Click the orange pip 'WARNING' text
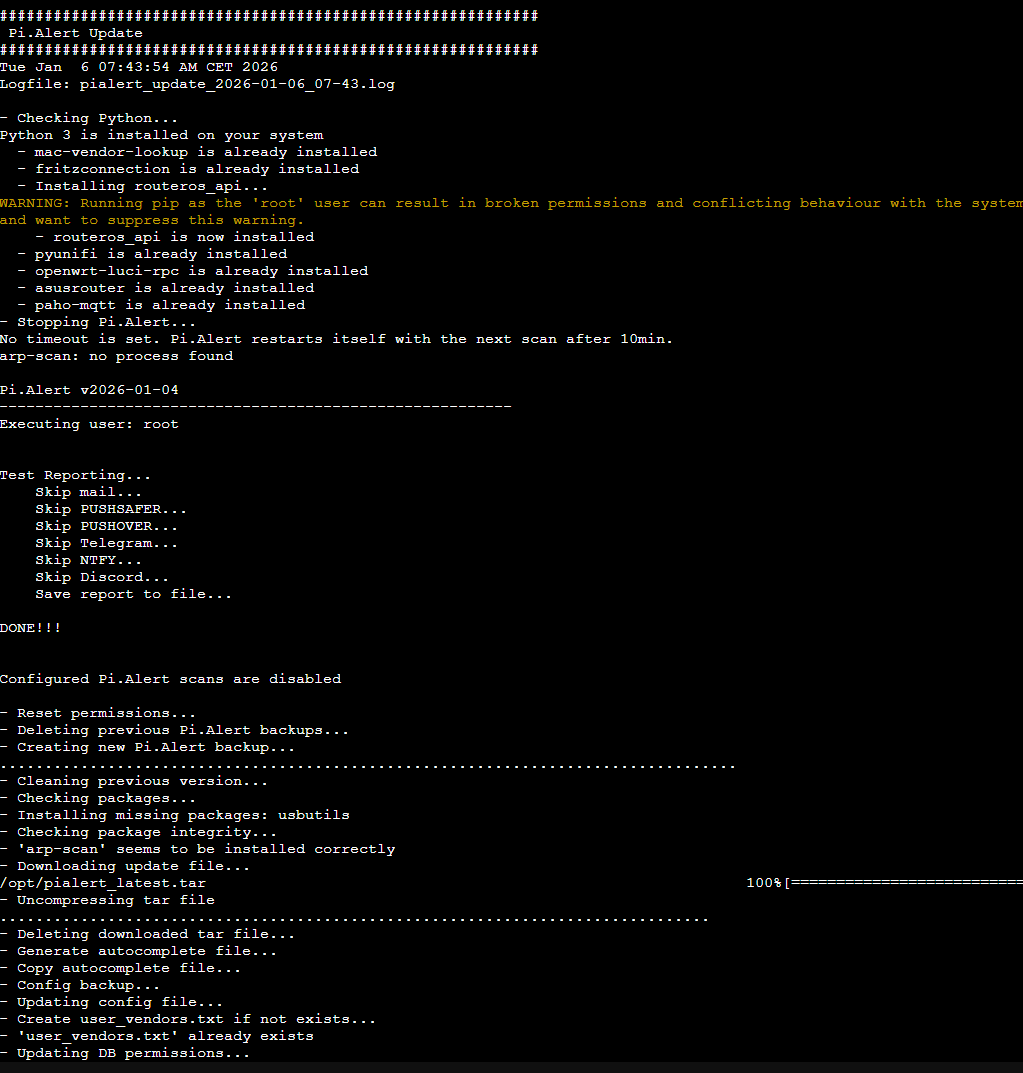The image size is (1023, 1073). pos(35,203)
